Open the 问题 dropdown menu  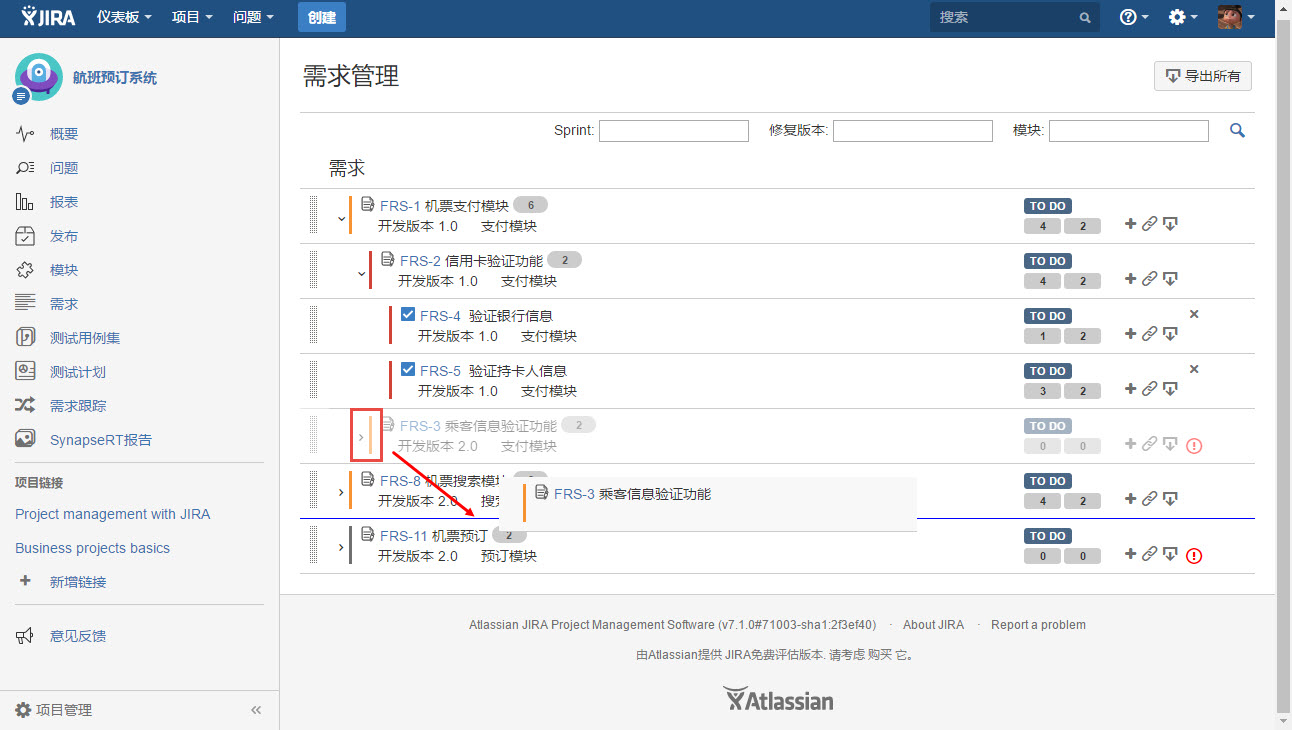coord(253,17)
